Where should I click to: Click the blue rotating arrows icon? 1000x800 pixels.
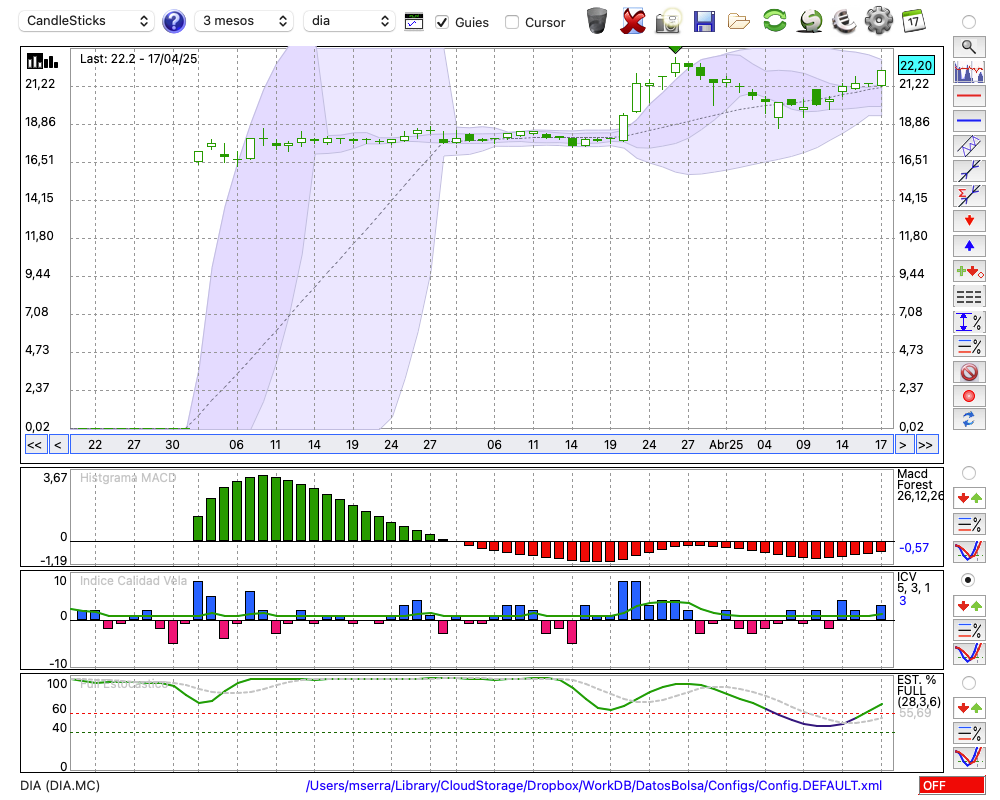(x=969, y=419)
